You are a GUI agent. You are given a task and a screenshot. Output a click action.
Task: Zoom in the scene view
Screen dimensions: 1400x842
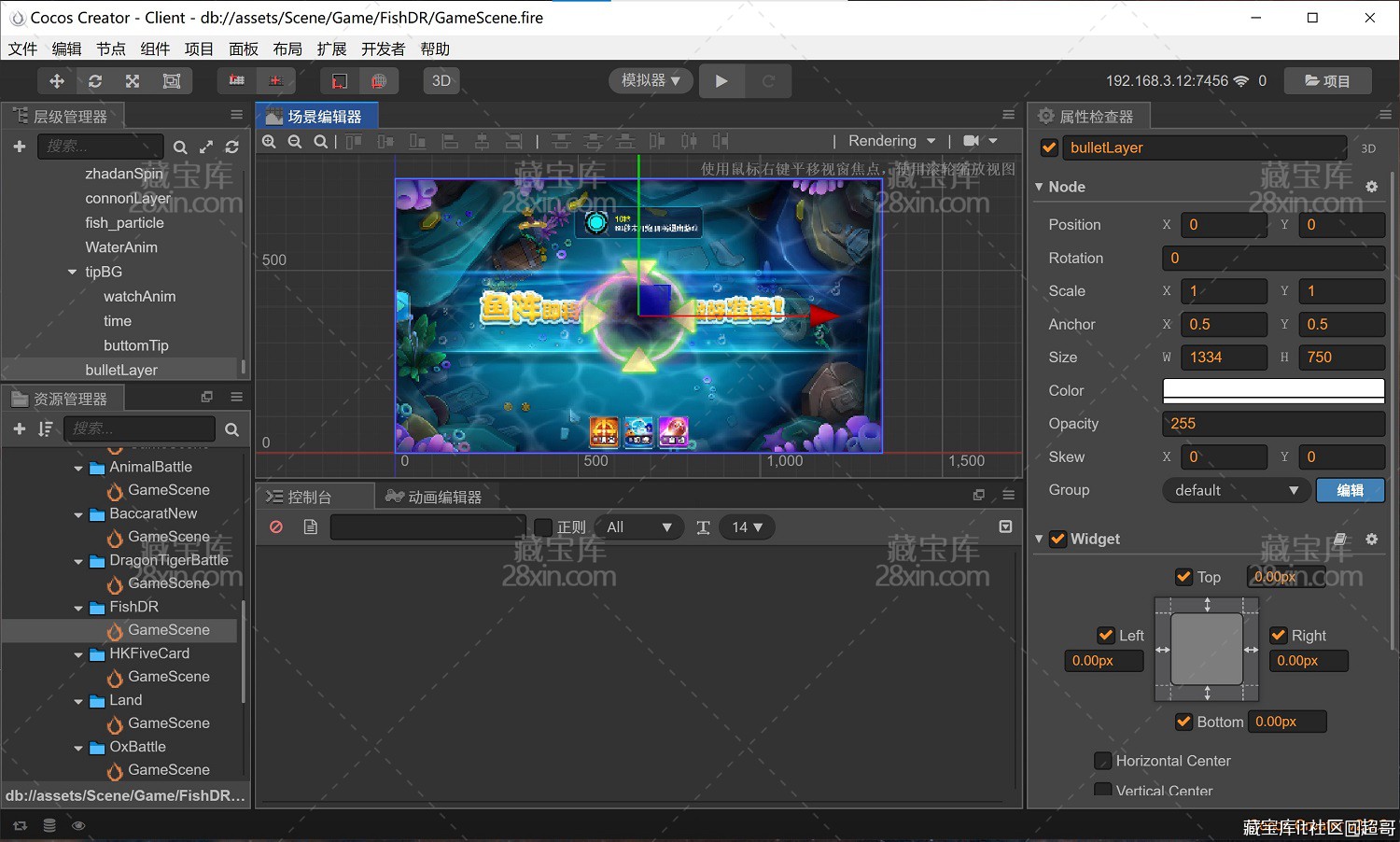(x=269, y=141)
